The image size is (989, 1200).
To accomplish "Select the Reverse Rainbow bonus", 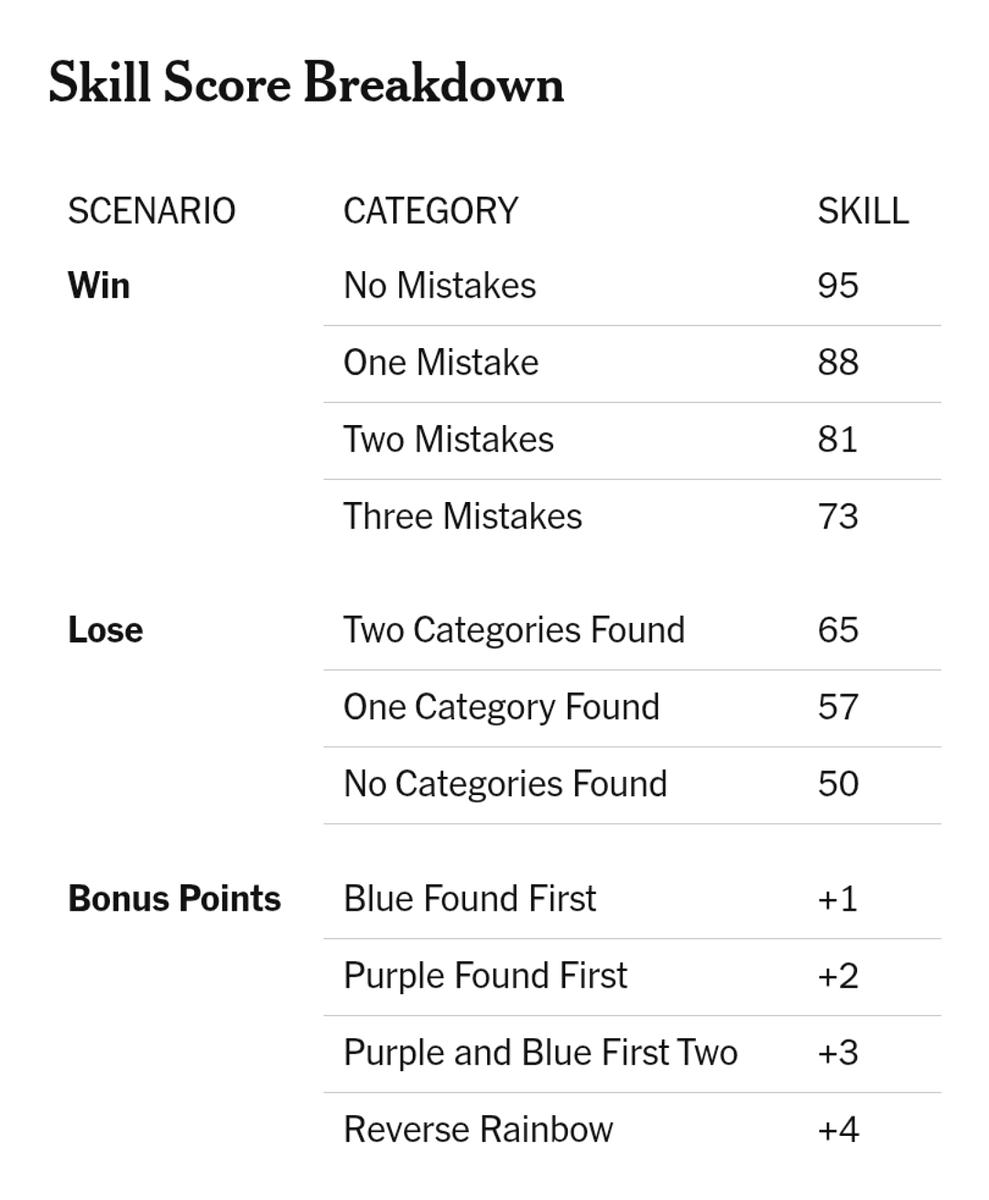I will [478, 1129].
